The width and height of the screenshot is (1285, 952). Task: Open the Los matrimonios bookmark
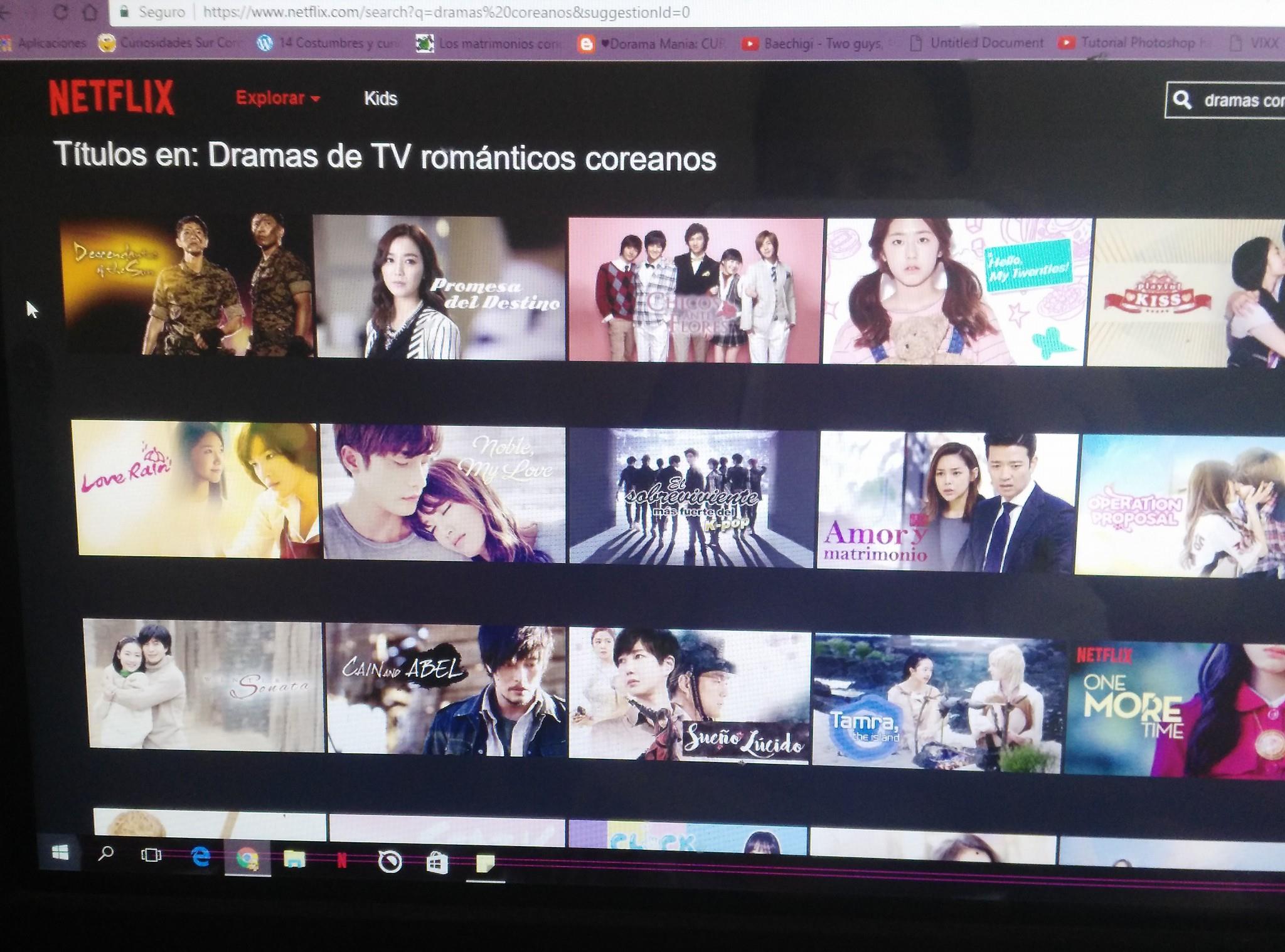[x=488, y=44]
